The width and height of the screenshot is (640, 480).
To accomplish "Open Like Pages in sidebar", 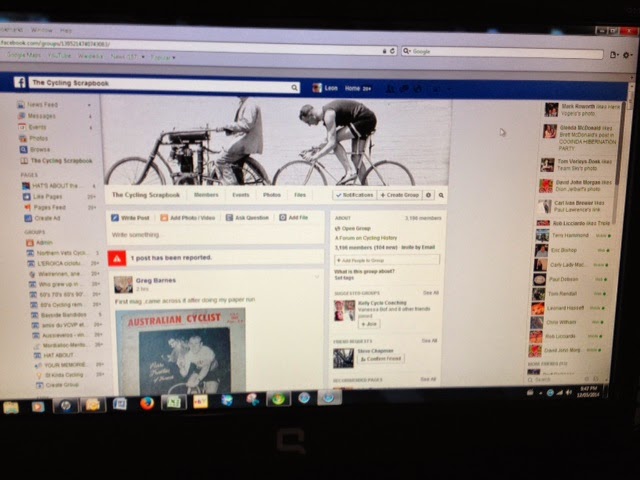I will click(48, 197).
